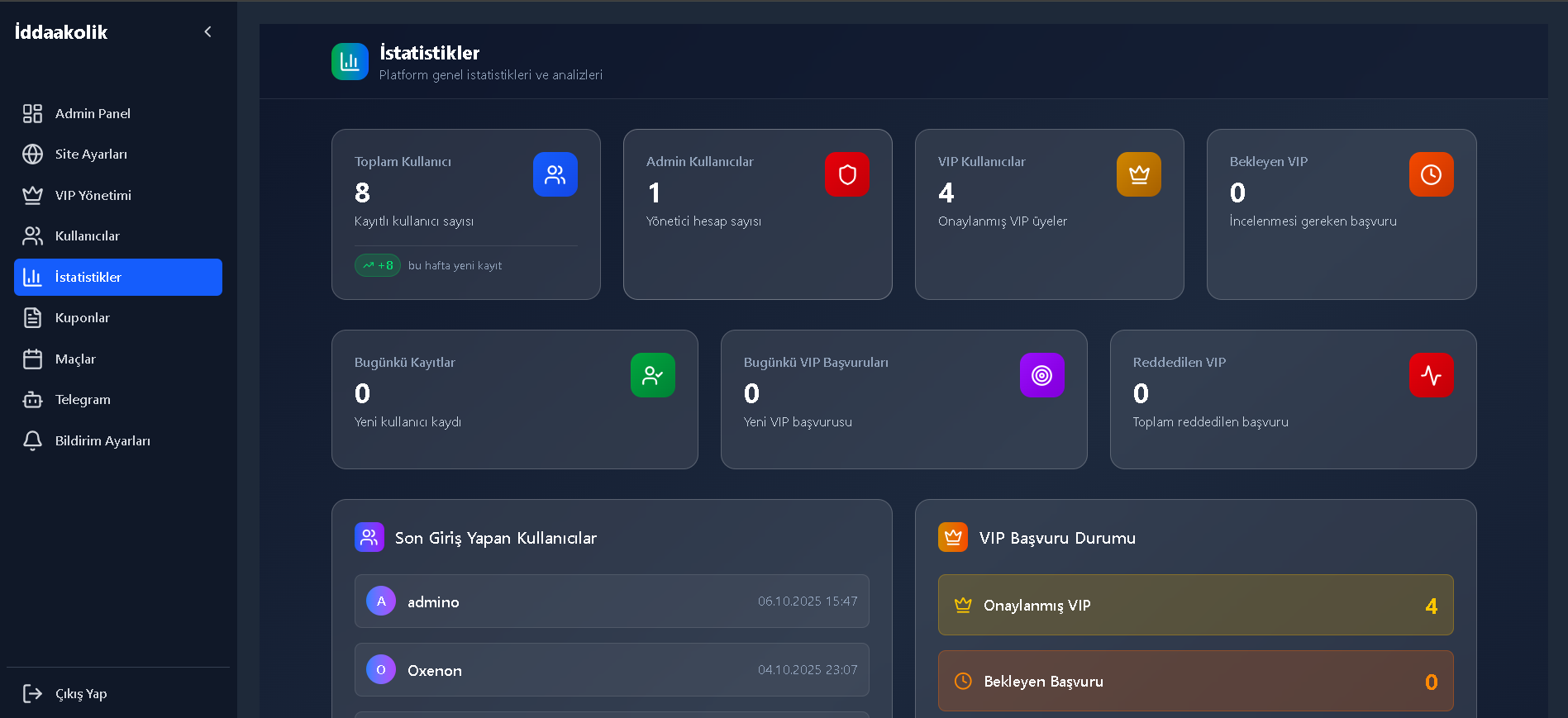Click the İstatistikler bar chart sidebar icon
The image size is (1568, 718).
(32, 277)
